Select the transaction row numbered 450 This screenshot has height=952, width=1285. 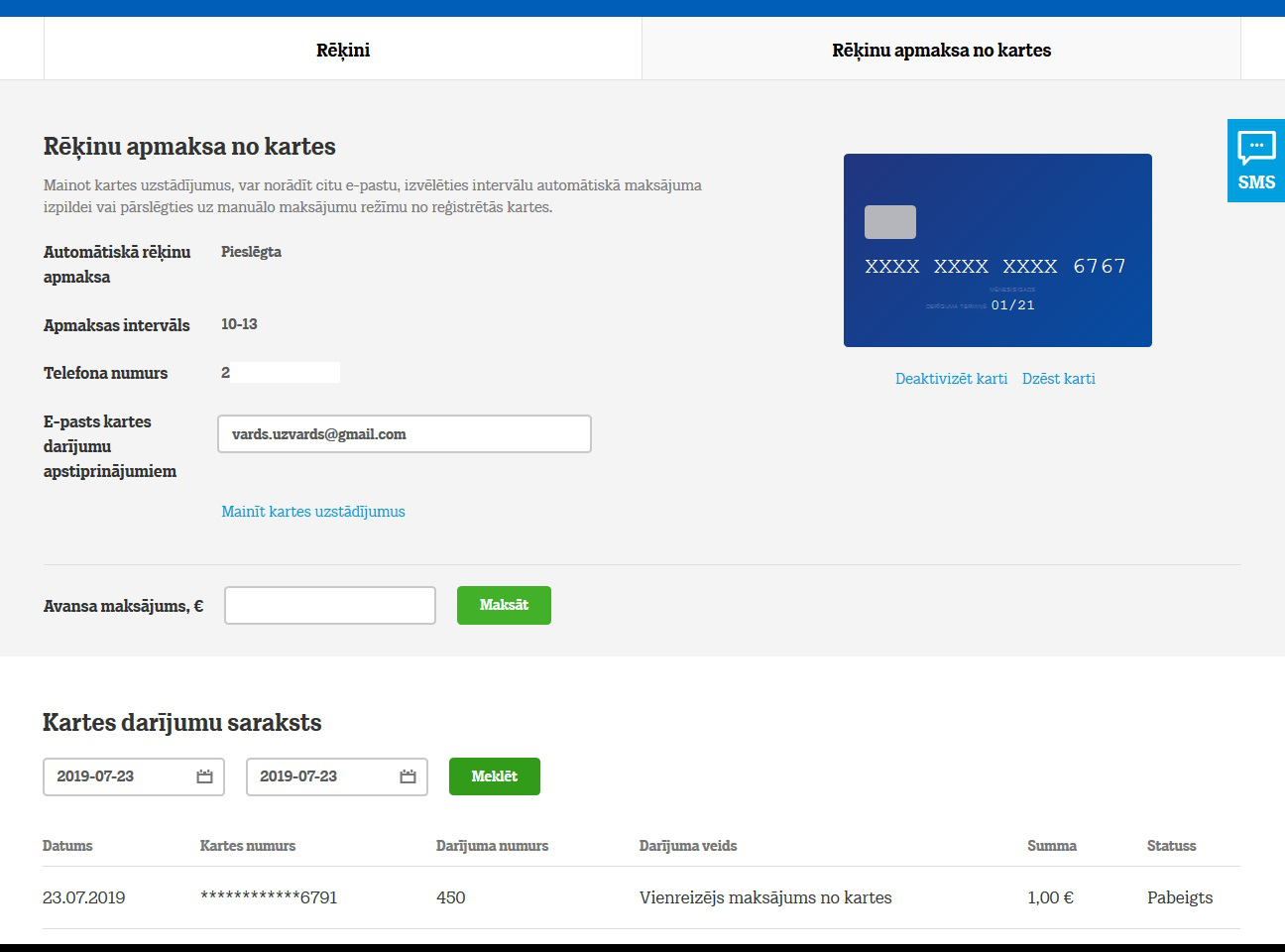pyautogui.click(x=451, y=897)
